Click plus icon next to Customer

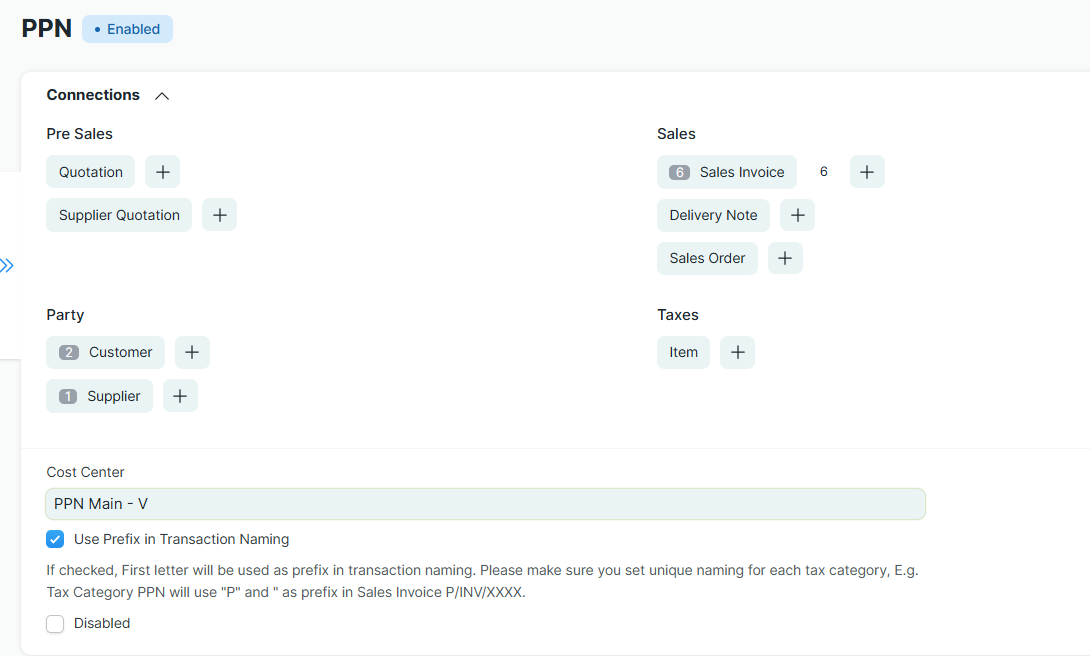tap(192, 352)
